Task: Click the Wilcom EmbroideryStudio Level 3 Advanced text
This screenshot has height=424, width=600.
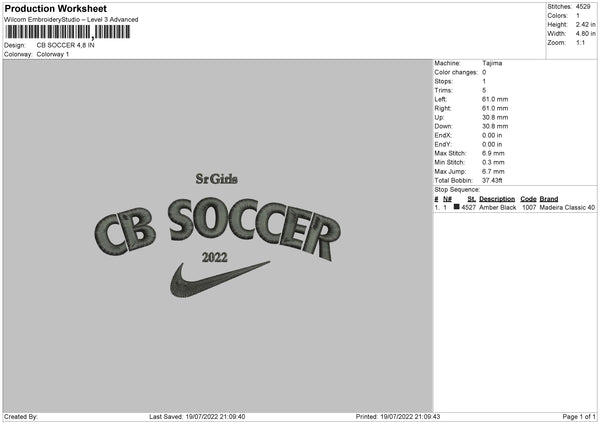Action: (71, 20)
